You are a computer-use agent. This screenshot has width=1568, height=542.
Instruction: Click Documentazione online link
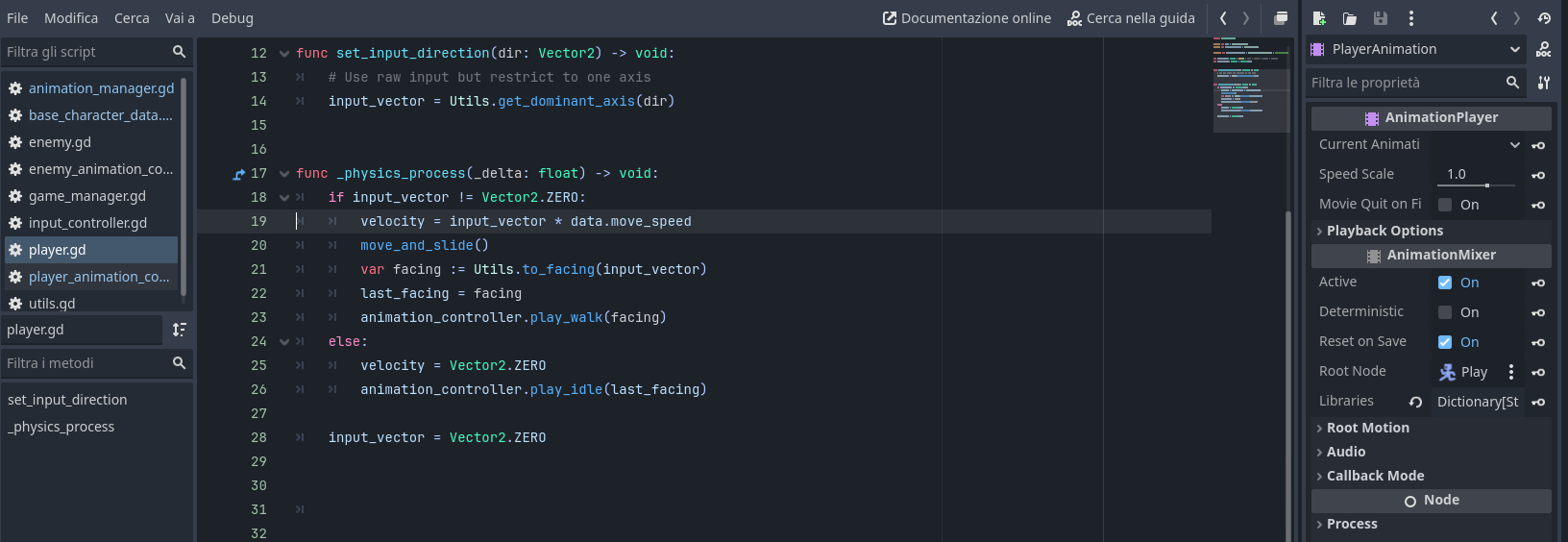(x=967, y=18)
